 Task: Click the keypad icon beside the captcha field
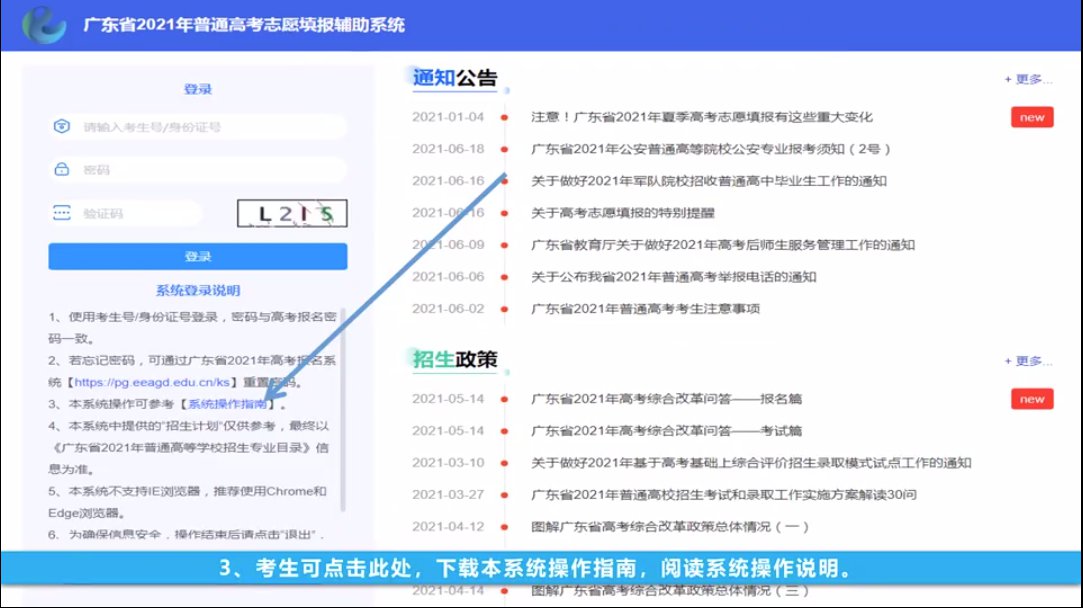[61, 213]
